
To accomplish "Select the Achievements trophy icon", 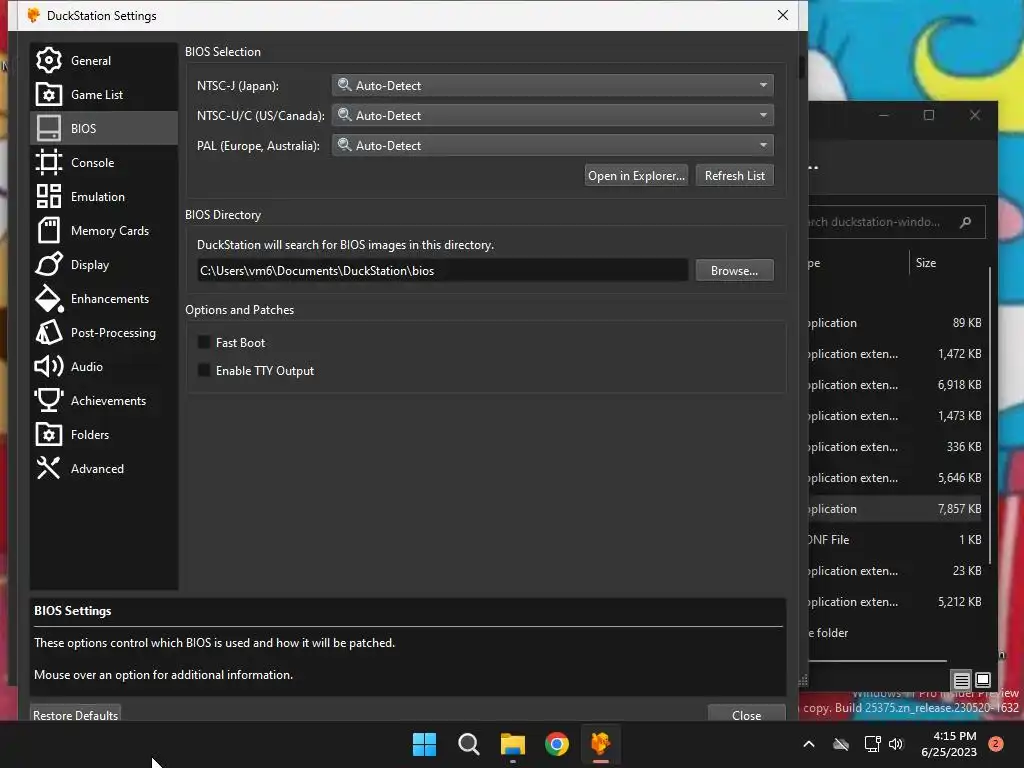I will click(x=48, y=400).
